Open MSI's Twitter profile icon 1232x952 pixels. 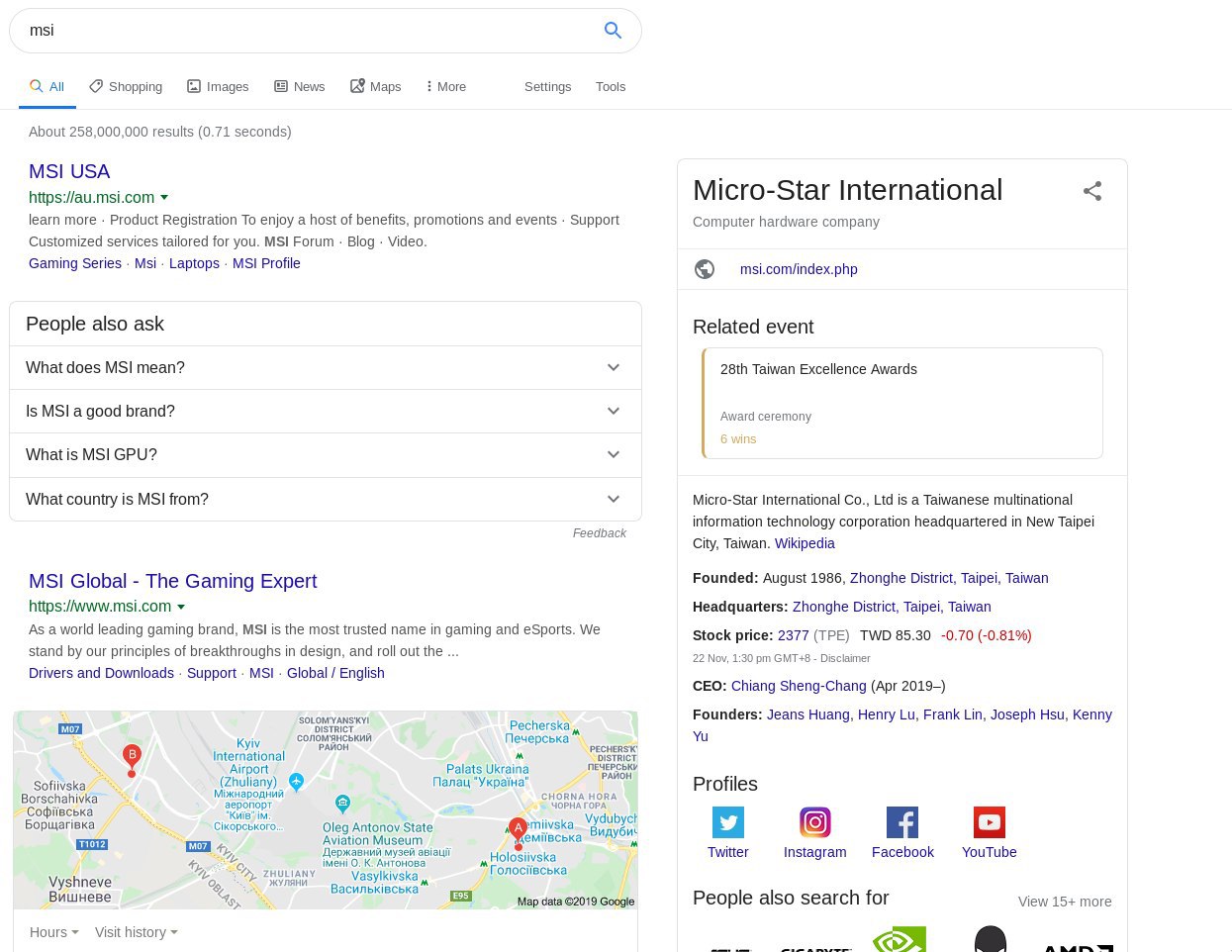(728, 822)
